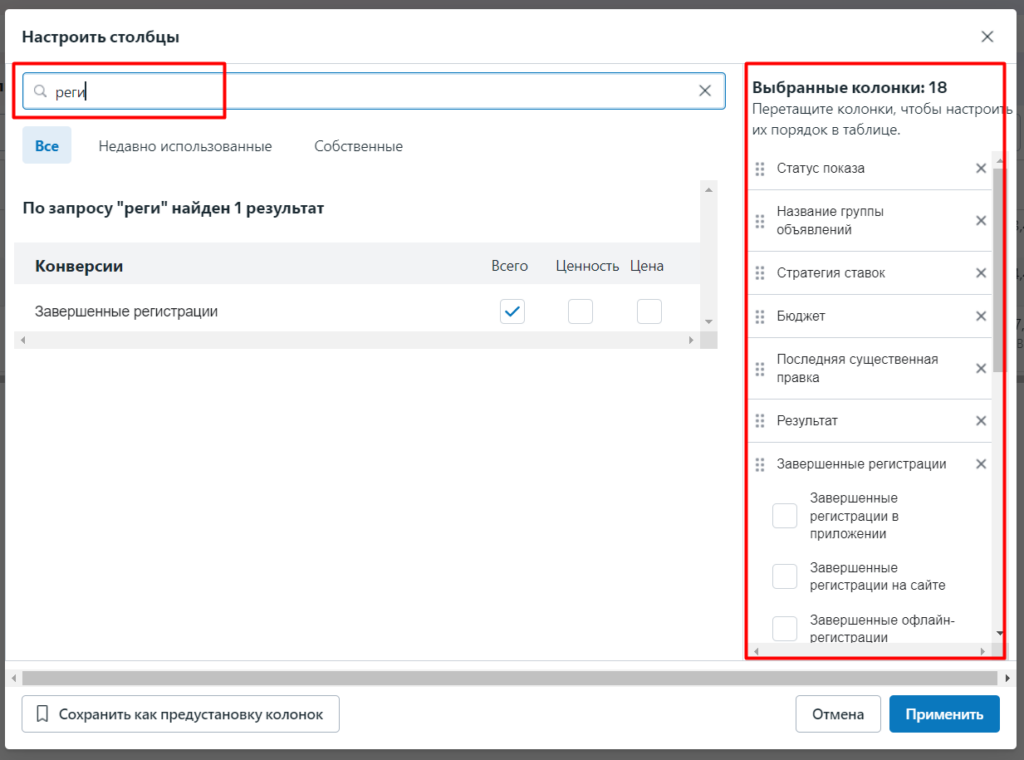This screenshot has height=760, width=1024.
Task: Switch to the "Недавно использованные" tab
Action: click(x=184, y=145)
